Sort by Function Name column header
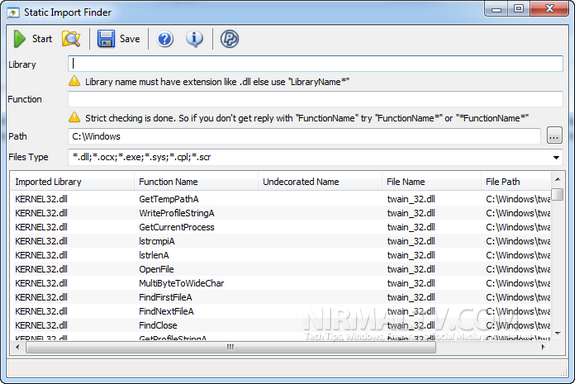This screenshot has width=575, height=384. click(196, 182)
